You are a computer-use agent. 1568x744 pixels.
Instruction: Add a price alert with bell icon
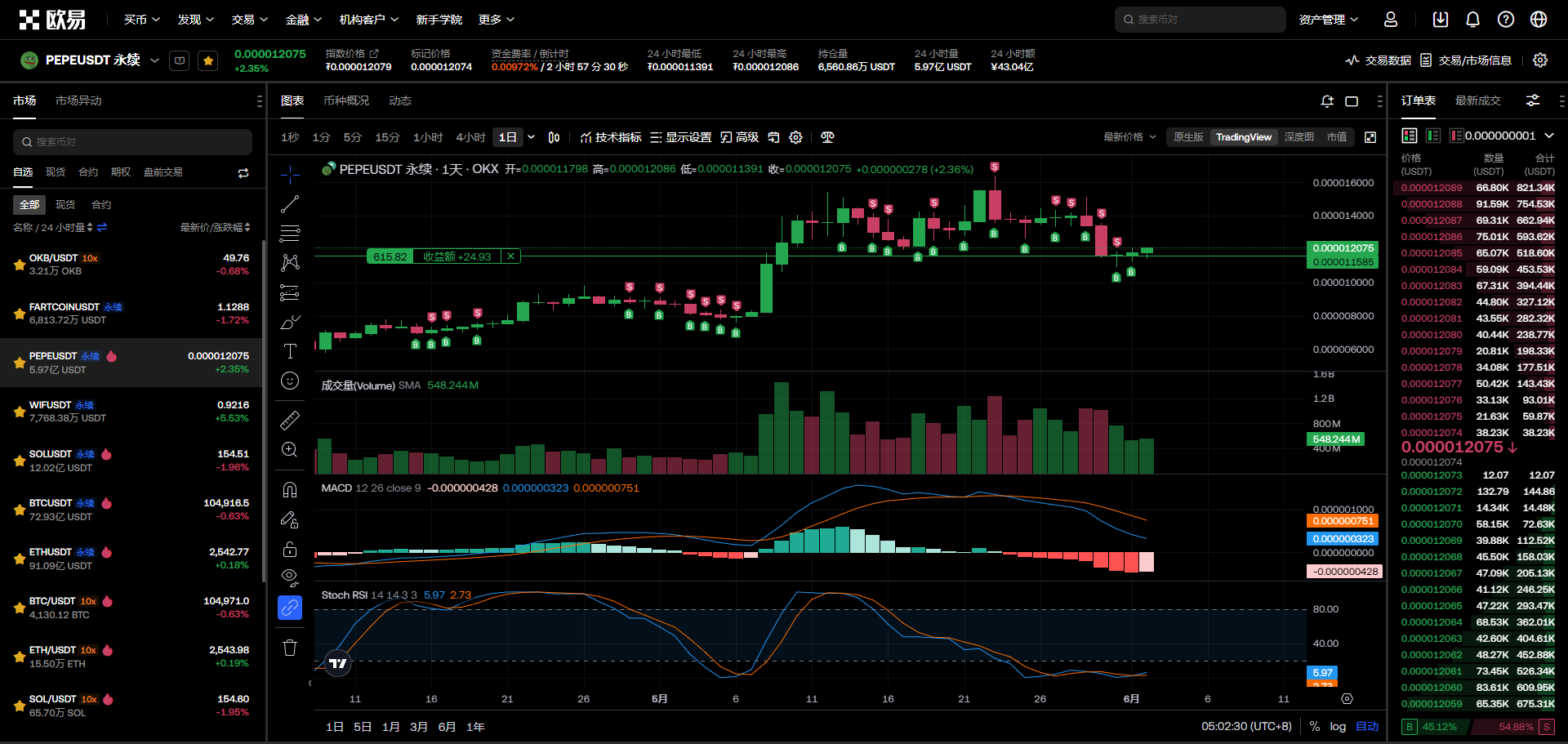(1327, 101)
